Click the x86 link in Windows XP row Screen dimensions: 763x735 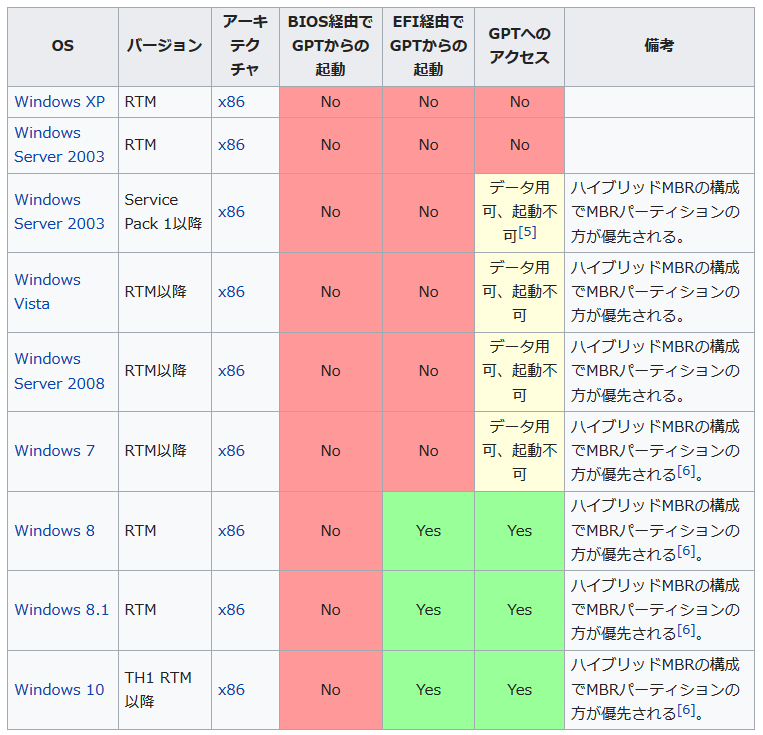[231, 102]
